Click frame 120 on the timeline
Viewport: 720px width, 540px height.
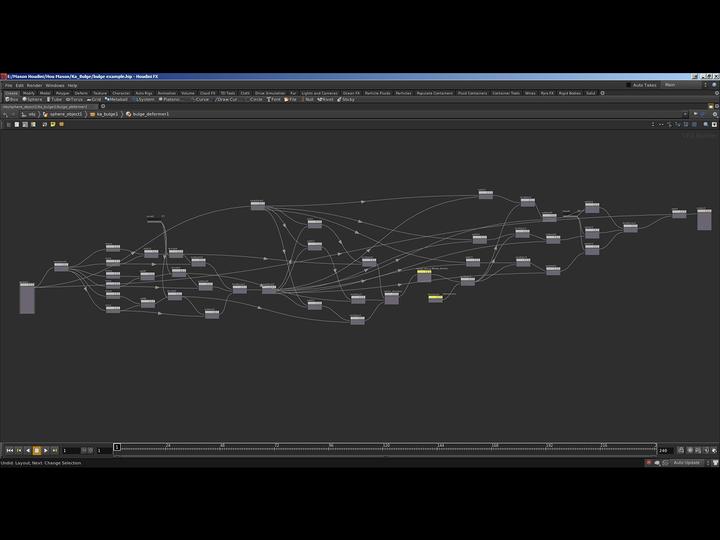tap(386, 448)
